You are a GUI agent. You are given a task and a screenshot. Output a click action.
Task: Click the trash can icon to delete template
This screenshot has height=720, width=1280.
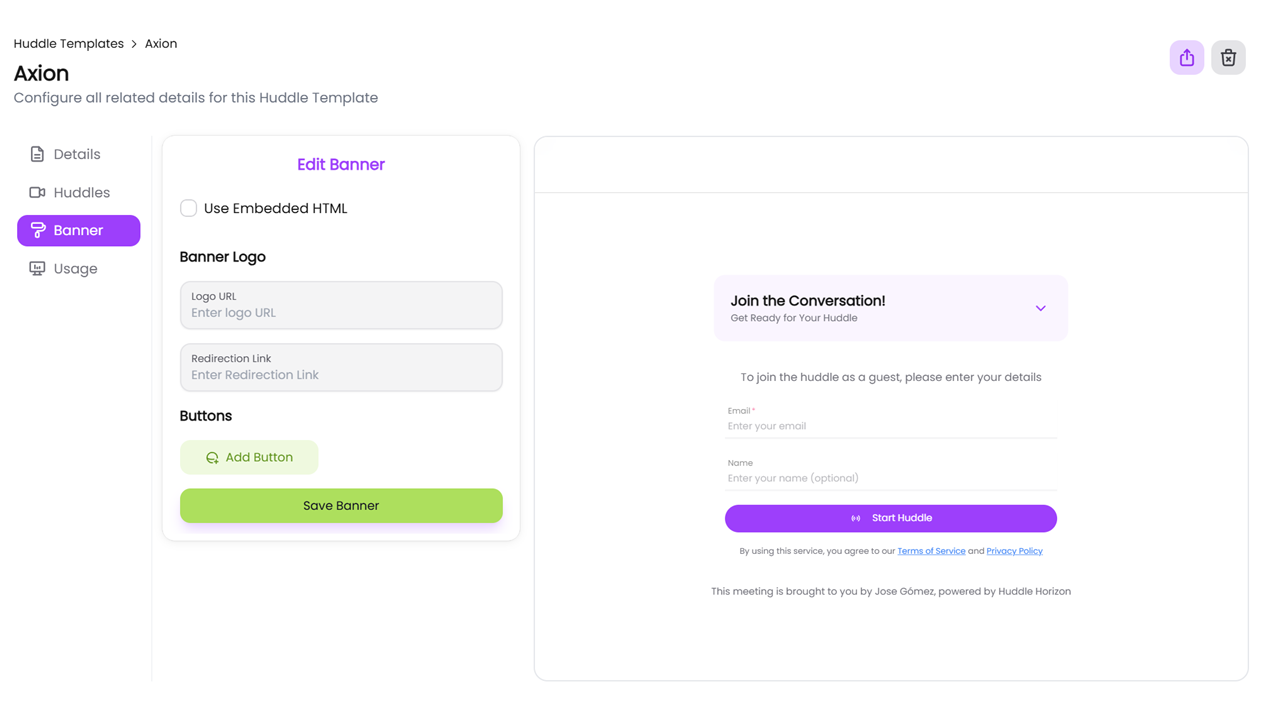pyautogui.click(x=1228, y=57)
